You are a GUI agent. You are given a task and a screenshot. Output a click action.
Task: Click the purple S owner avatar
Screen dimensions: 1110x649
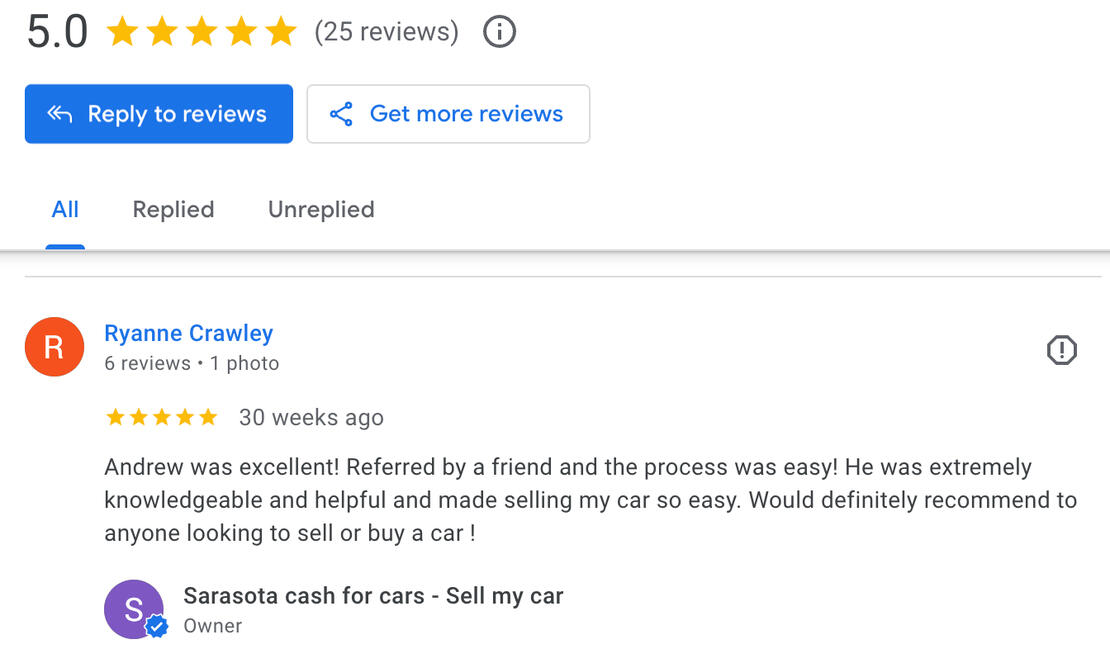point(133,609)
